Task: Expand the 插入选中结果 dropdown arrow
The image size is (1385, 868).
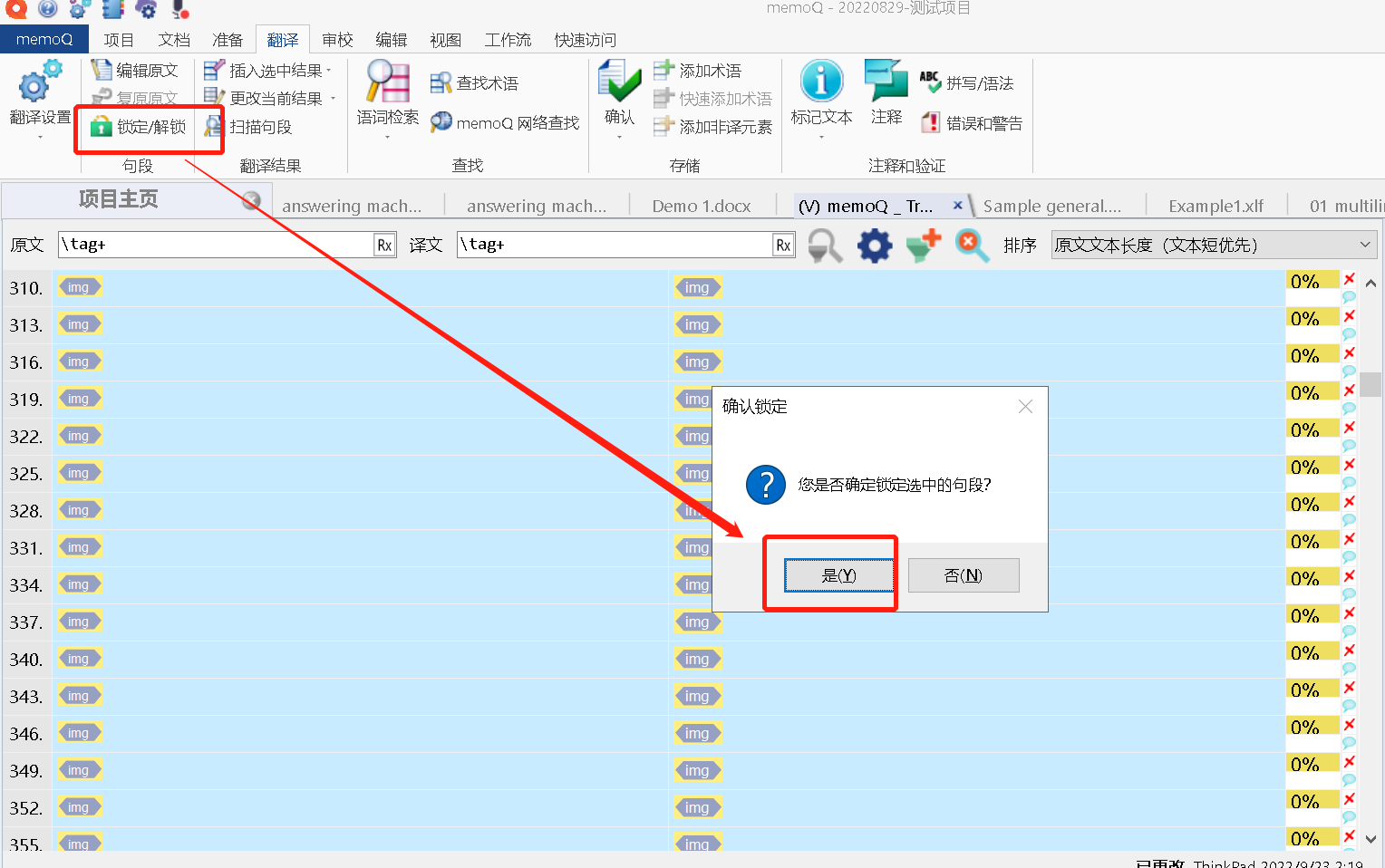Action: coord(330,71)
